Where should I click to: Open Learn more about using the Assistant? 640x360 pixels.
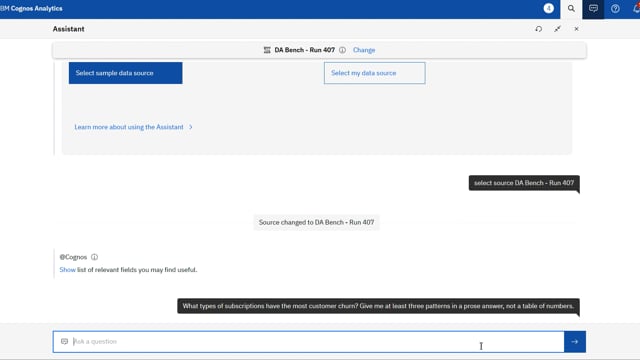[129, 127]
